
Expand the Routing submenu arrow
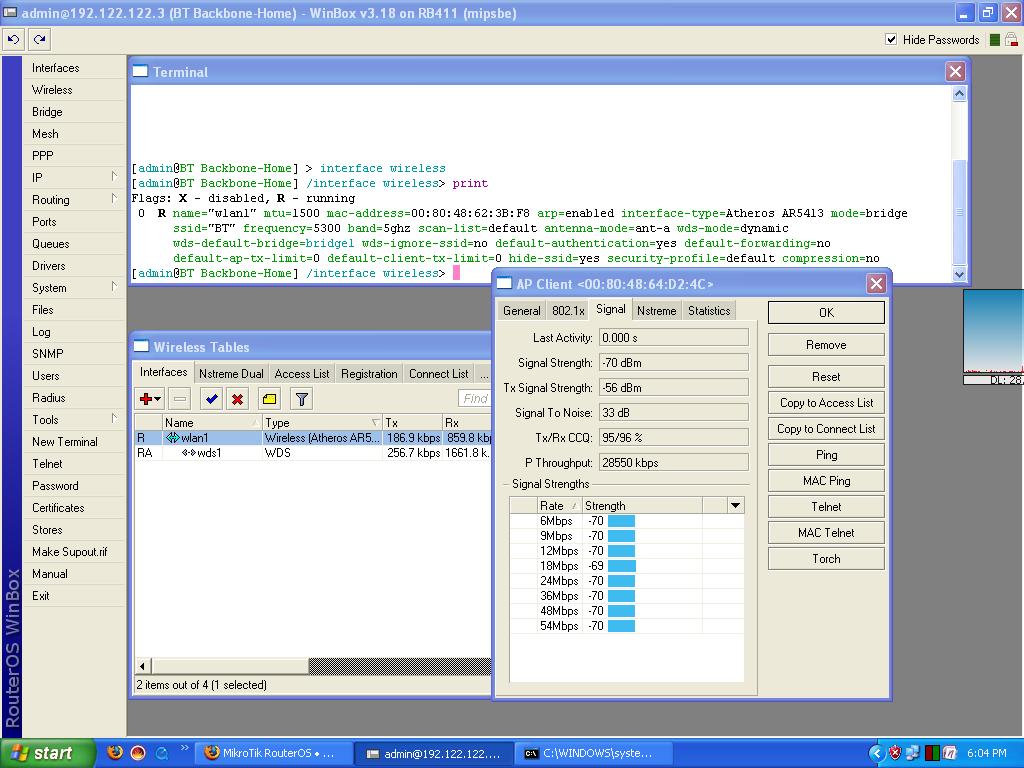[114, 199]
